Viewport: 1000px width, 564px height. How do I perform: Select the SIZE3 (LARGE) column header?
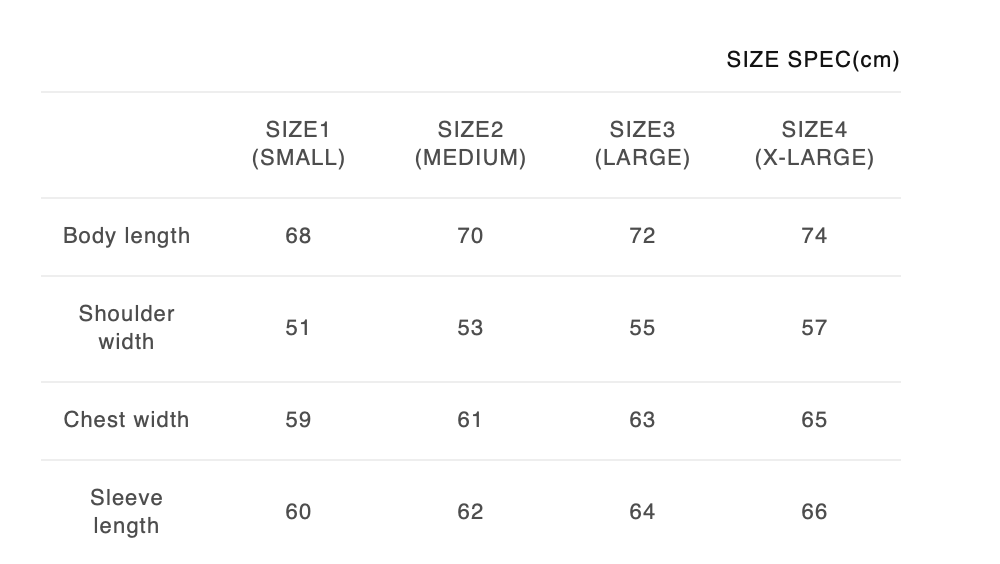[x=642, y=144]
